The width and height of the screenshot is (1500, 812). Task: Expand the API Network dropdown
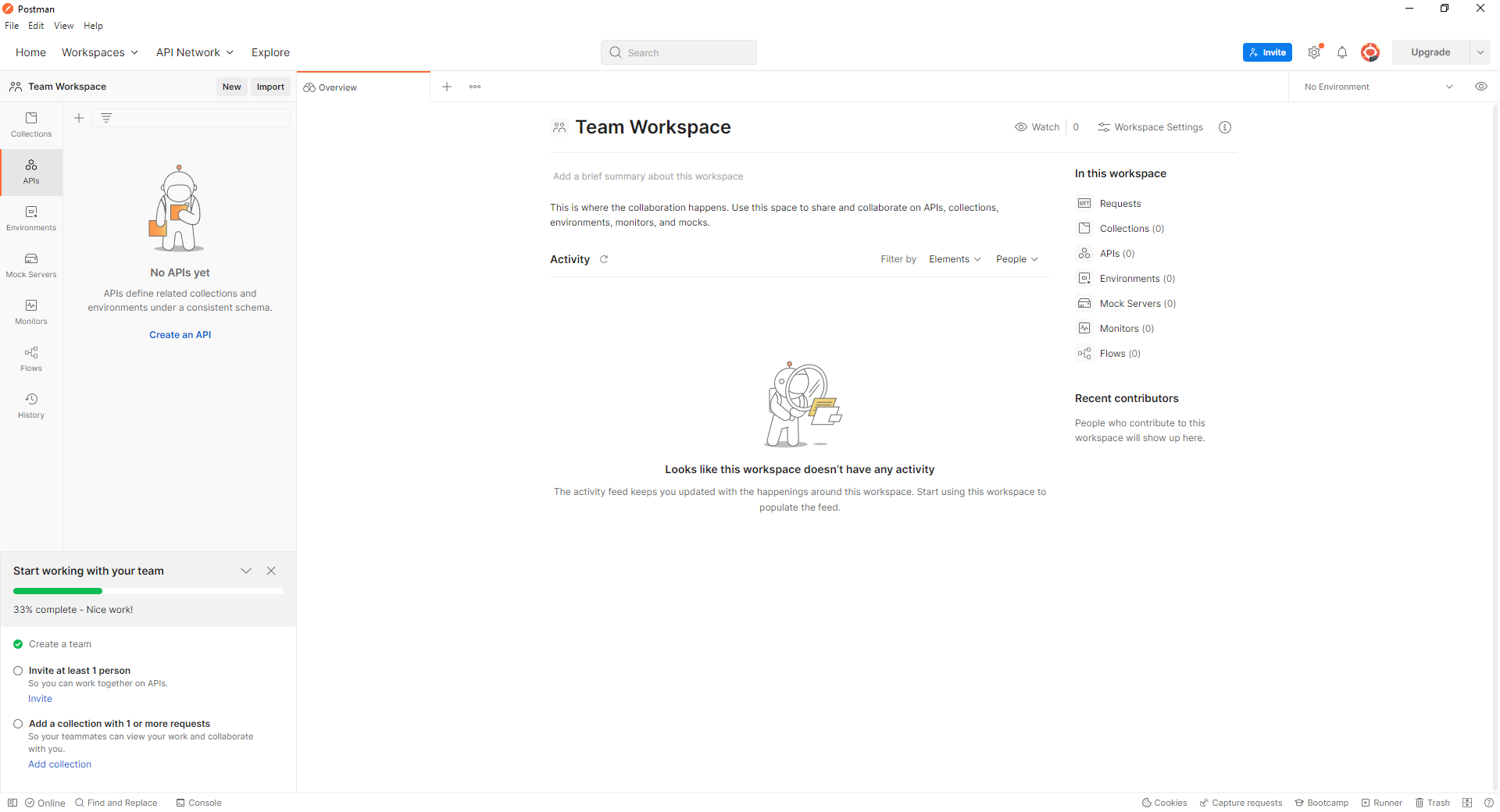[x=195, y=52]
